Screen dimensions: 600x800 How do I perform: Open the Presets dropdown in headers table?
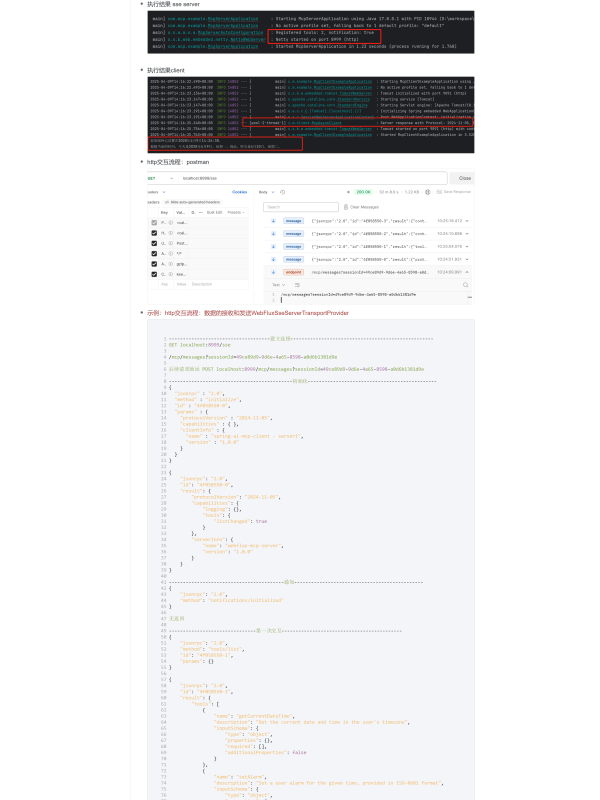click(236, 212)
